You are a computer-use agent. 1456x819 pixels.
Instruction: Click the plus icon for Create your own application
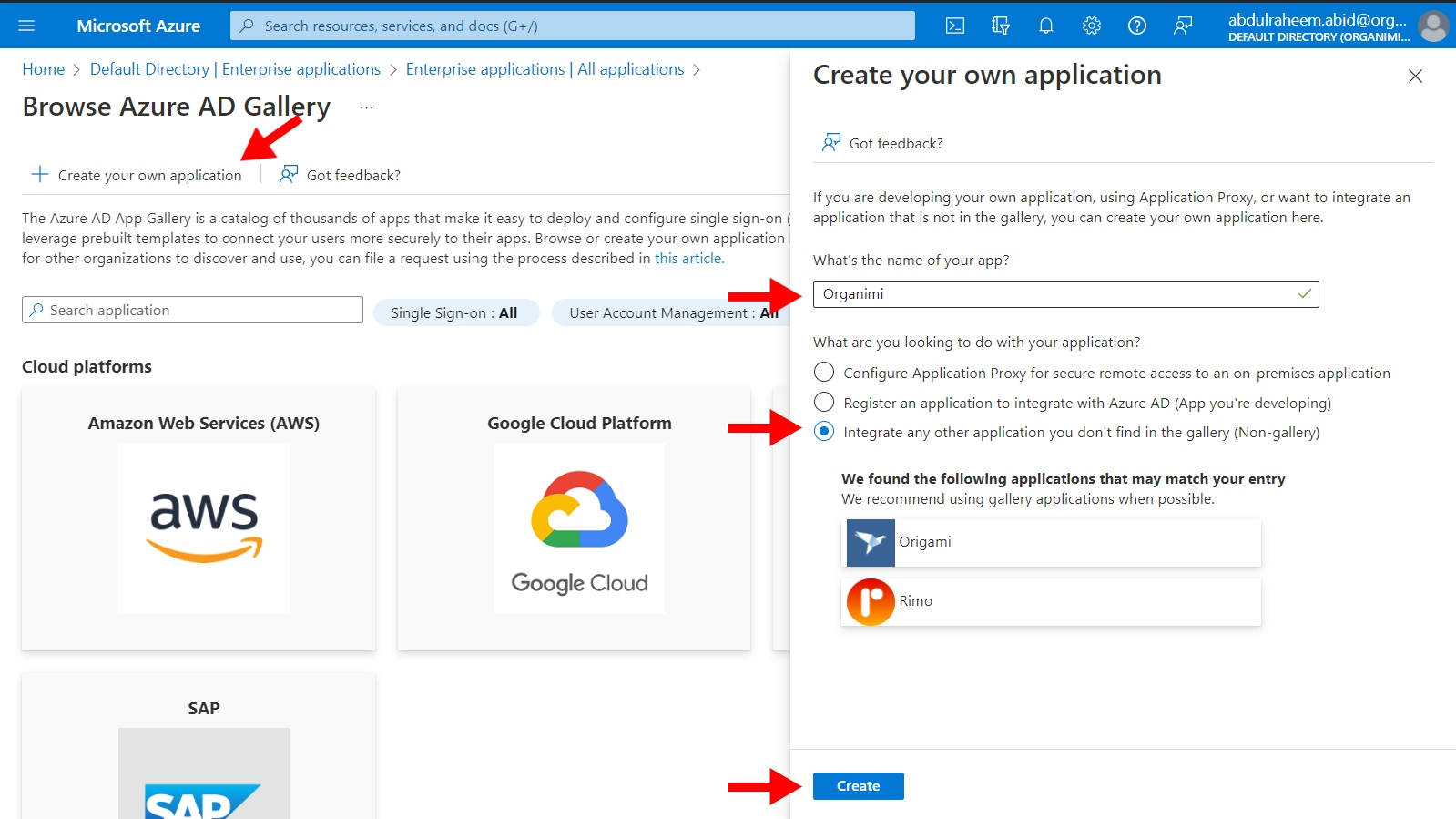[39, 174]
